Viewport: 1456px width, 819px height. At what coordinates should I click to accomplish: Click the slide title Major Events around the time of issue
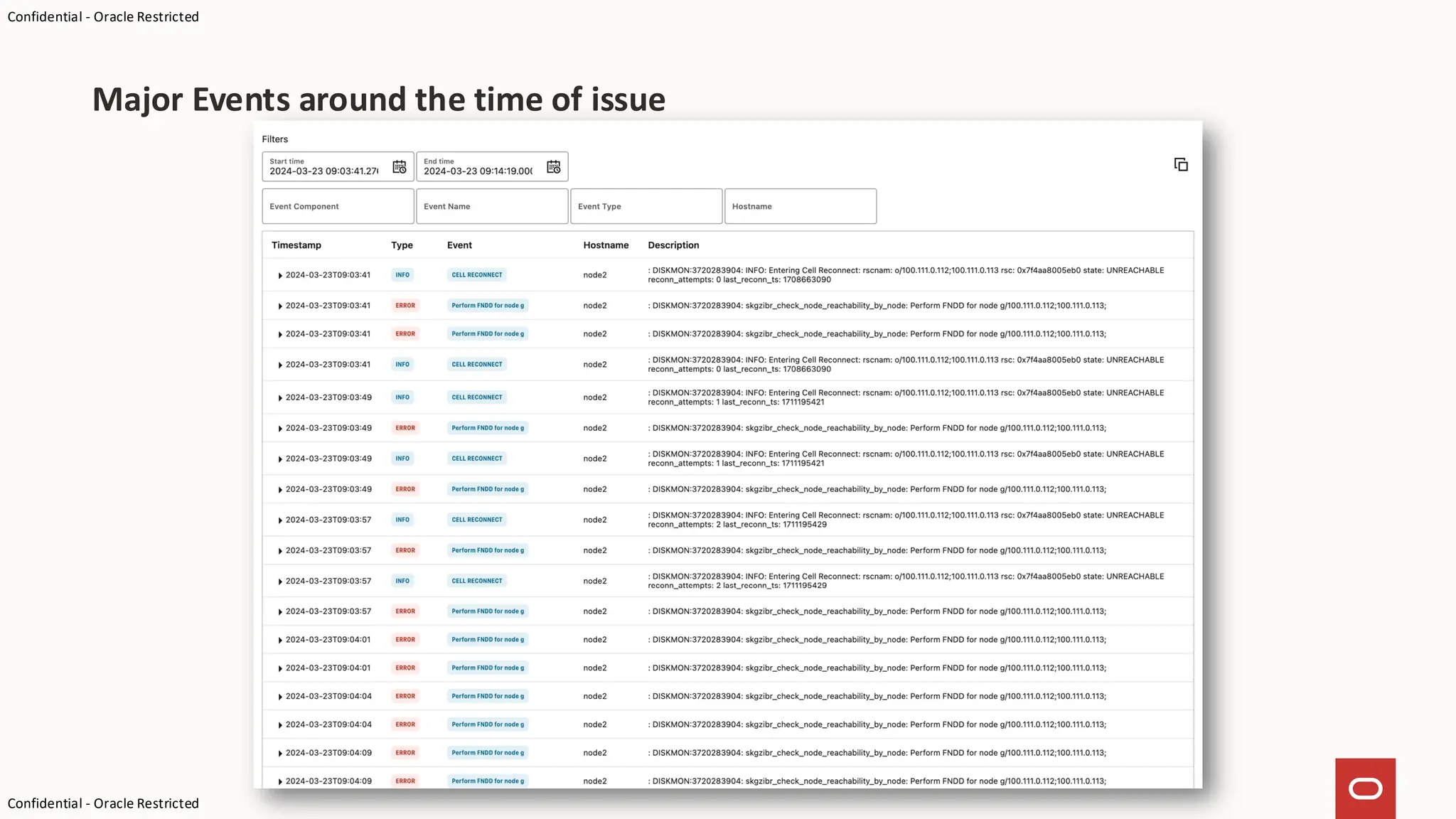379,99
